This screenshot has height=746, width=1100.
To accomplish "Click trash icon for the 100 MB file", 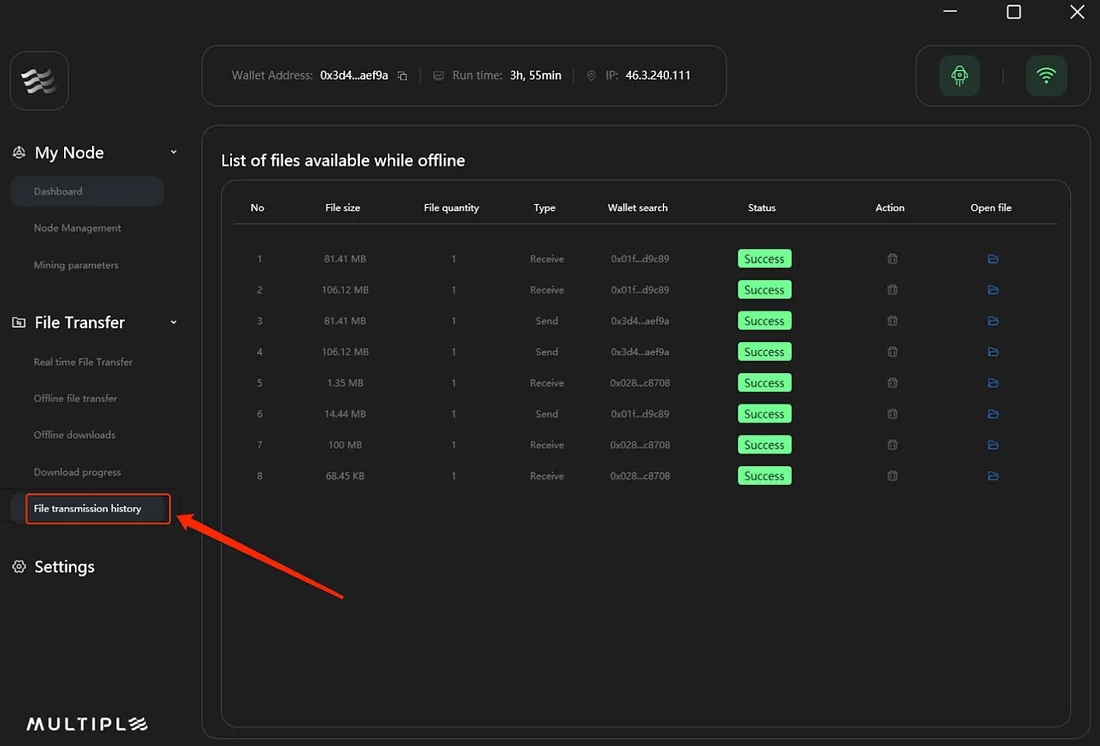I will coord(892,445).
